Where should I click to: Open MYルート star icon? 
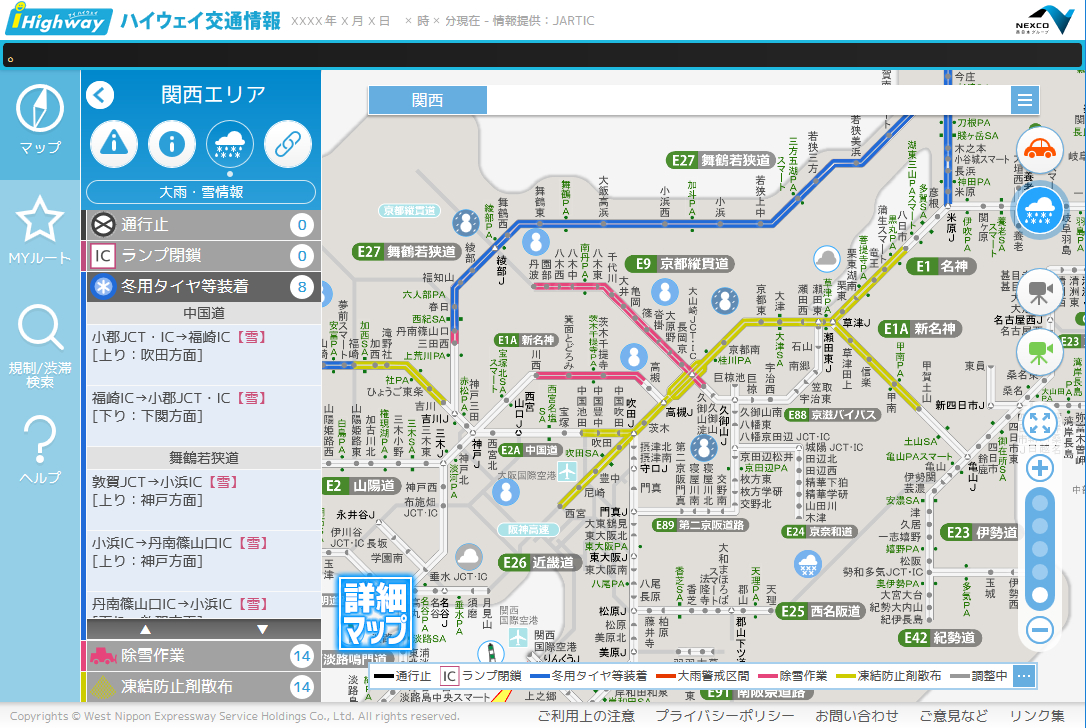pyautogui.click(x=39, y=220)
